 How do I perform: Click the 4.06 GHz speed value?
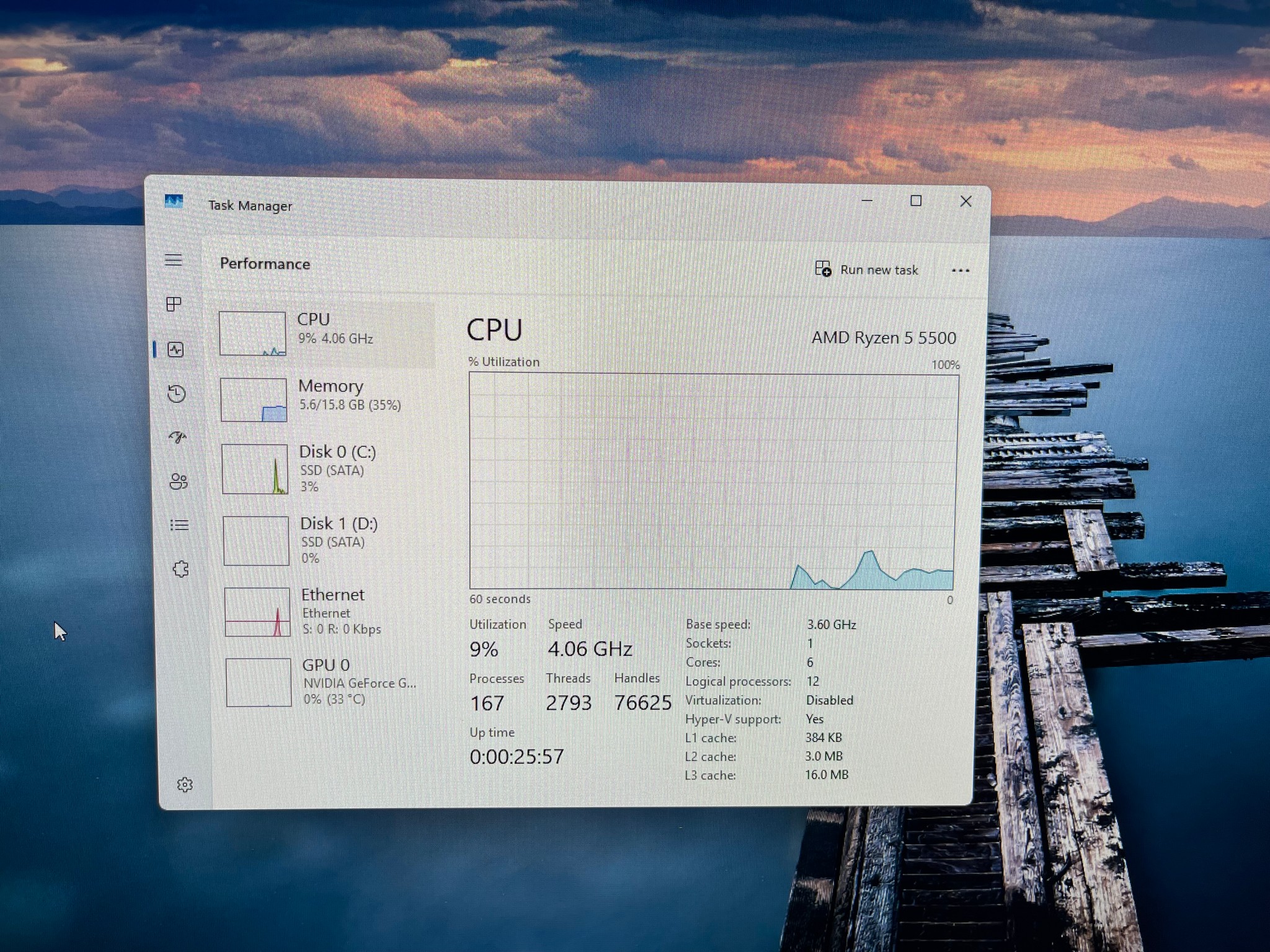(x=590, y=649)
